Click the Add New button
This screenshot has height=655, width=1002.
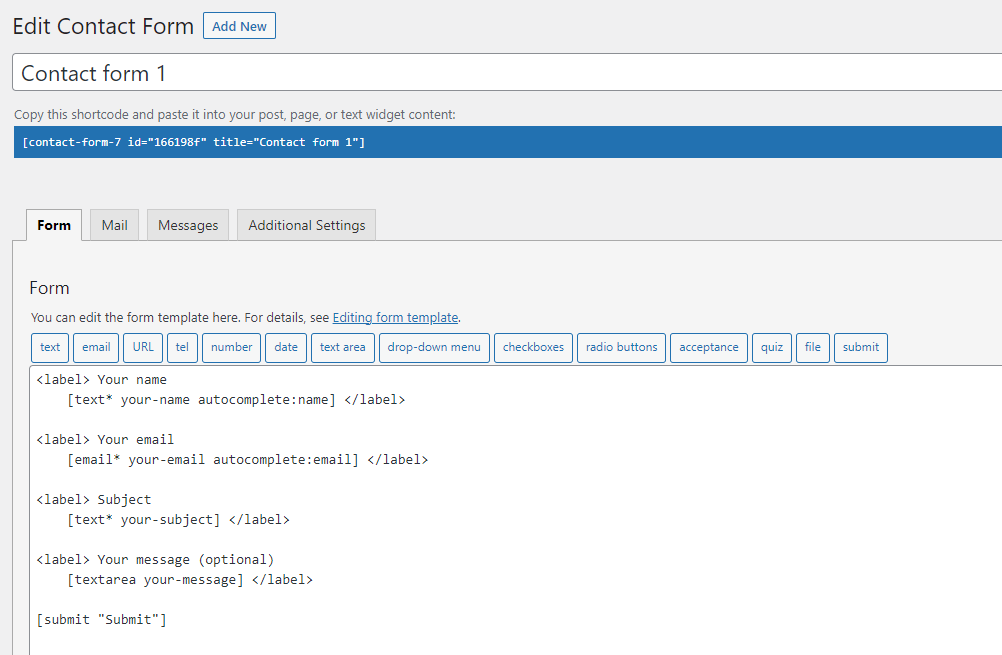pos(239,26)
